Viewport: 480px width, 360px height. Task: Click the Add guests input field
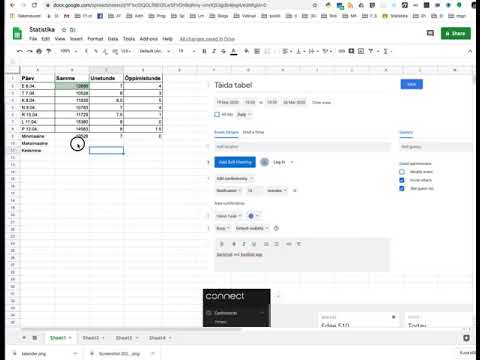pyautogui.click(x=436, y=147)
